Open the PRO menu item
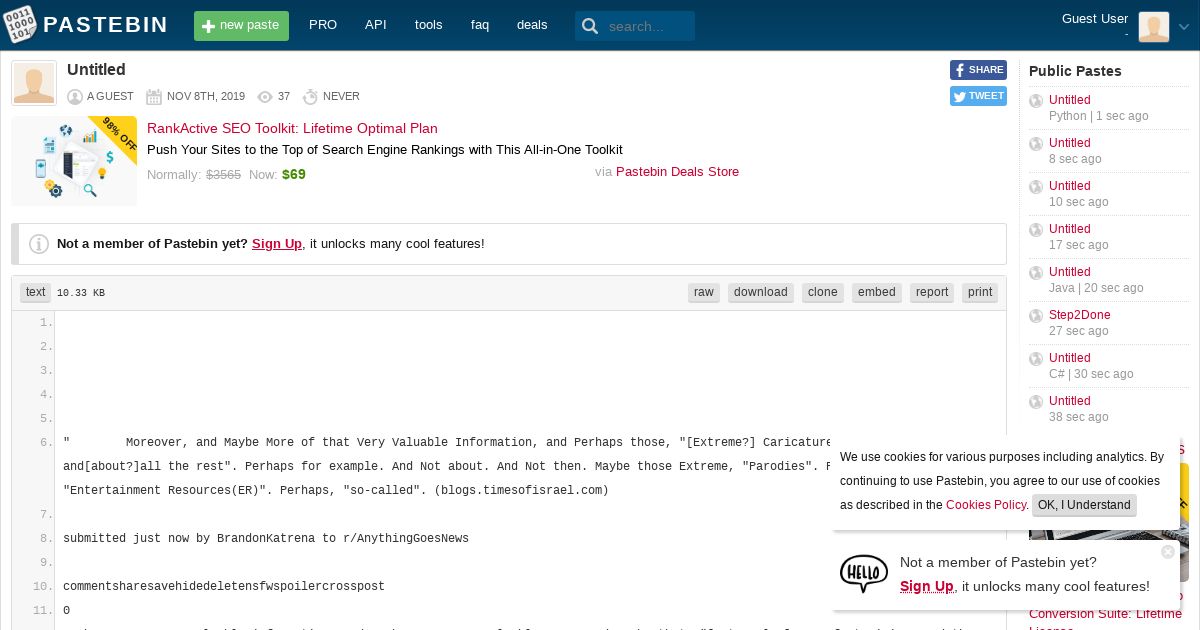This screenshot has width=1200, height=630. click(x=323, y=25)
